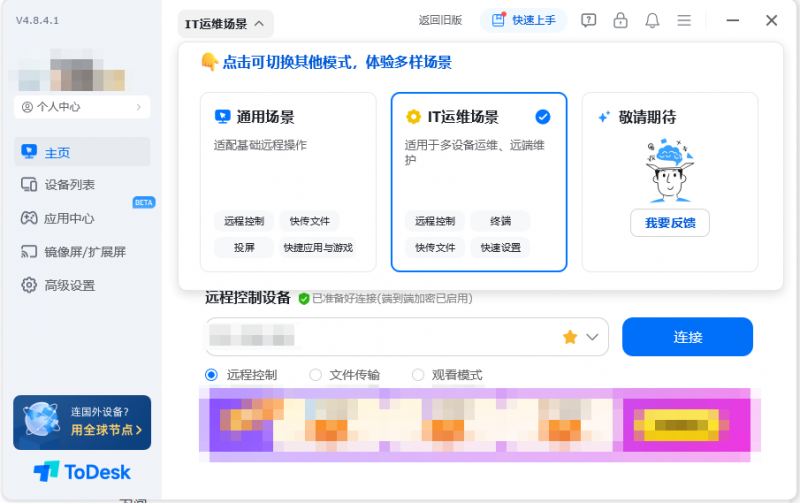This screenshot has height=503, width=800.
Task: Click the blue checkmark on IT运维场景 card
Action: pyautogui.click(x=543, y=117)
